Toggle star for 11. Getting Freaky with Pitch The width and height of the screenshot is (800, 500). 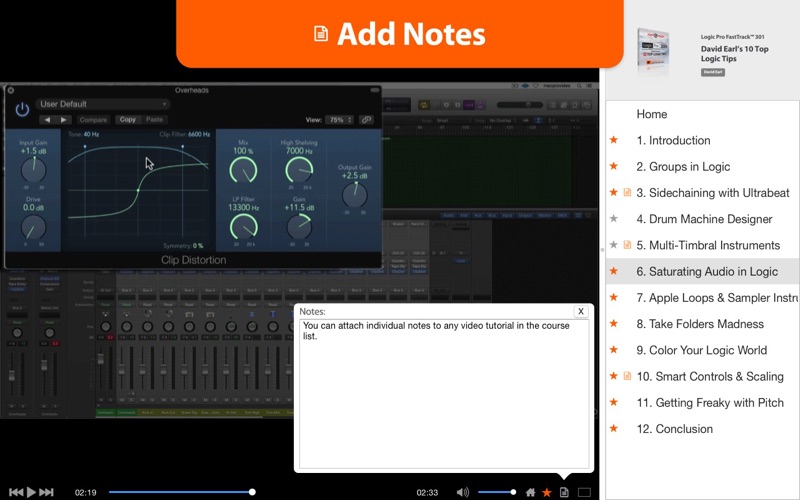614,402
